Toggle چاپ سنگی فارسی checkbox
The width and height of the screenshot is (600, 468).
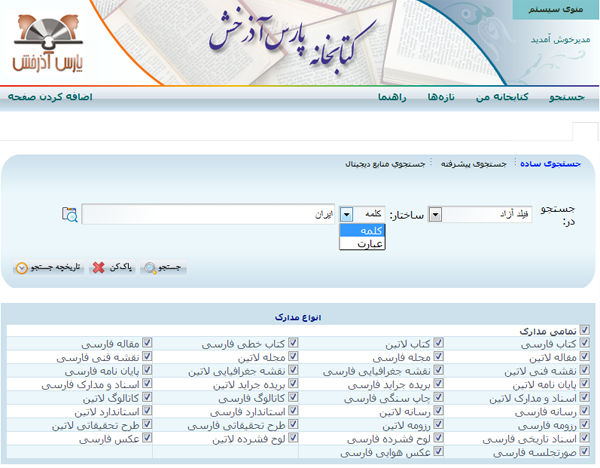[438, 397]
